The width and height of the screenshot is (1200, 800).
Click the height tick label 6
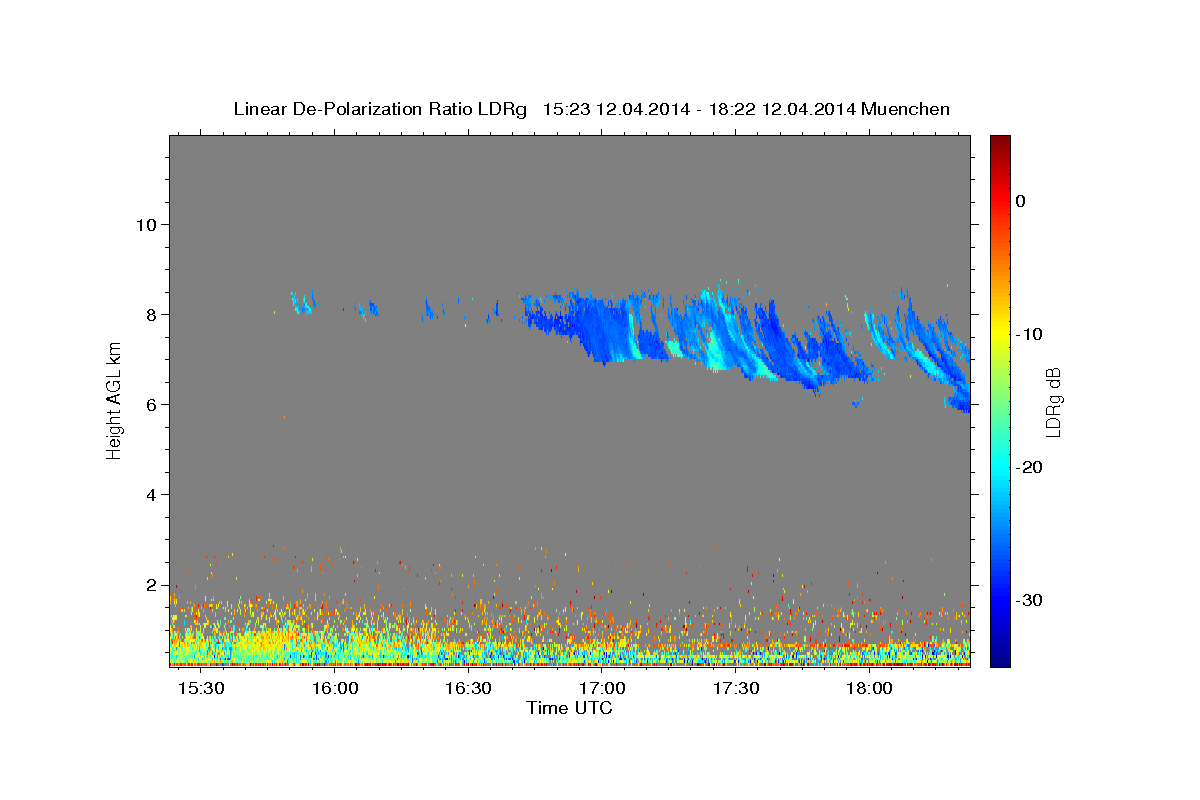click(151, 404)
